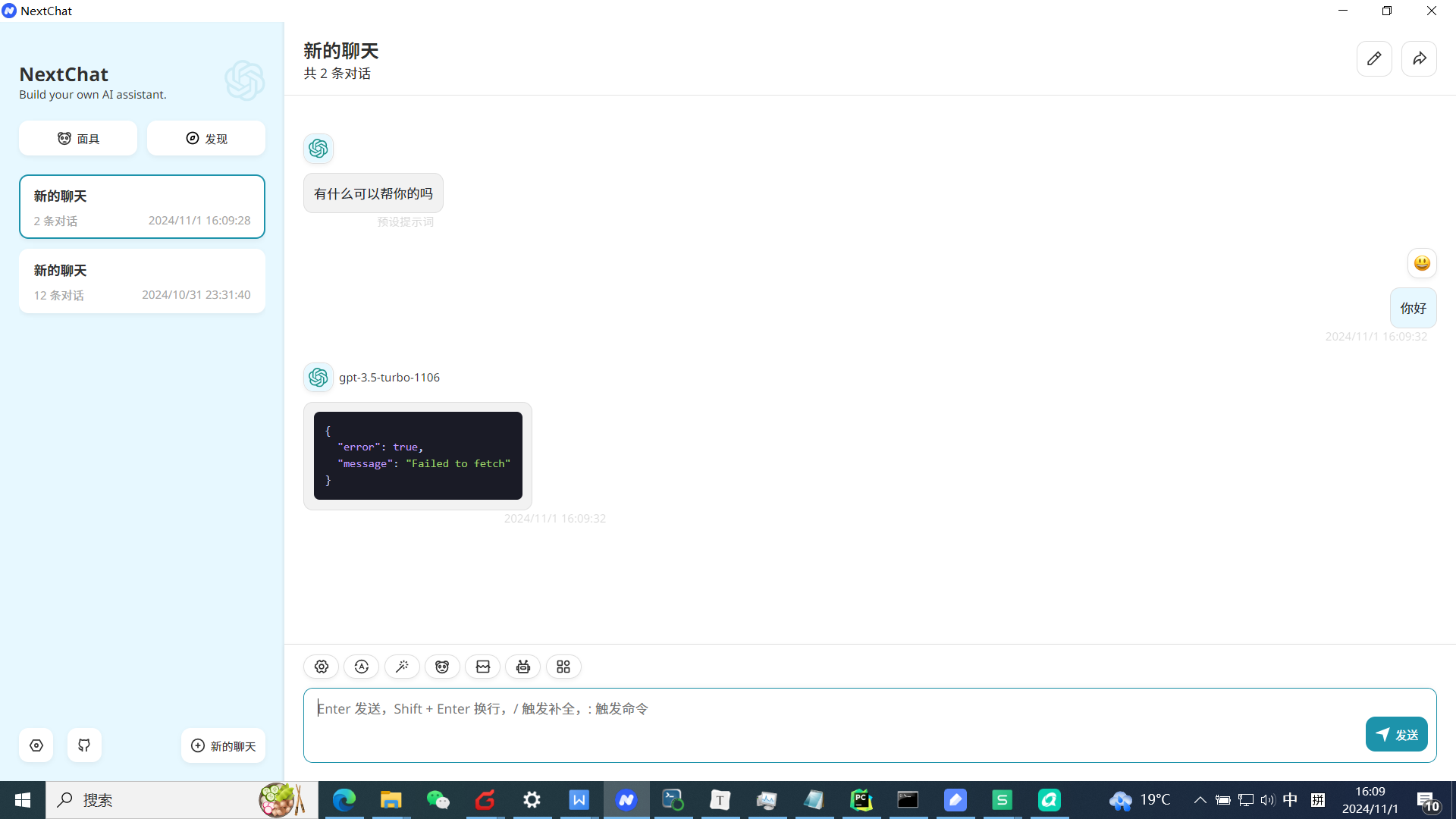Select the chat with 2 条对话

pos(142,207)
